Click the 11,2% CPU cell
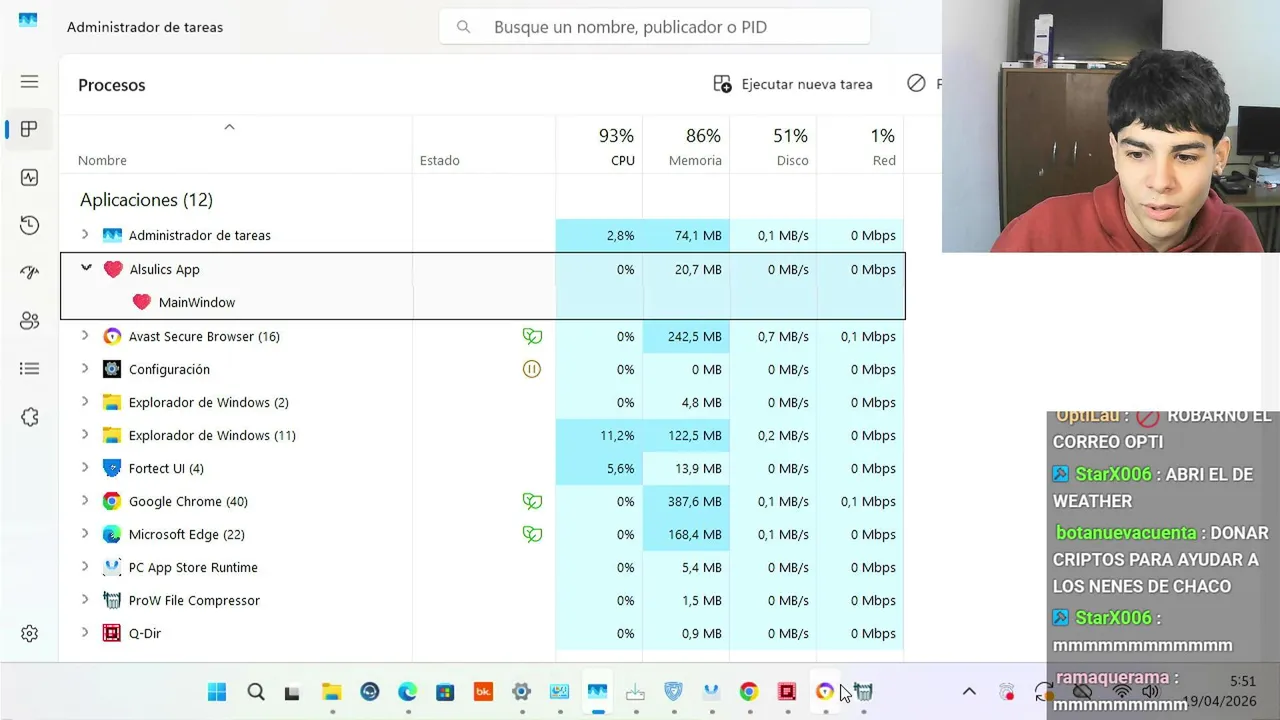This screenshot has width=1280, height=720. [x=599, y=435]
